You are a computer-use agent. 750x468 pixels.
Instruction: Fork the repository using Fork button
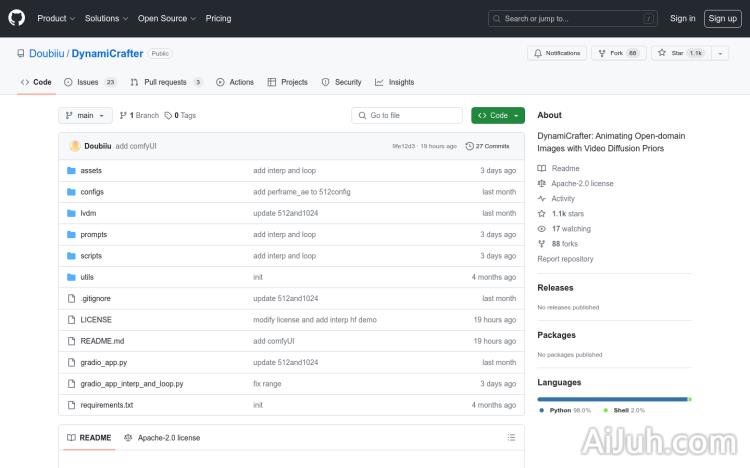pos(618,53)
